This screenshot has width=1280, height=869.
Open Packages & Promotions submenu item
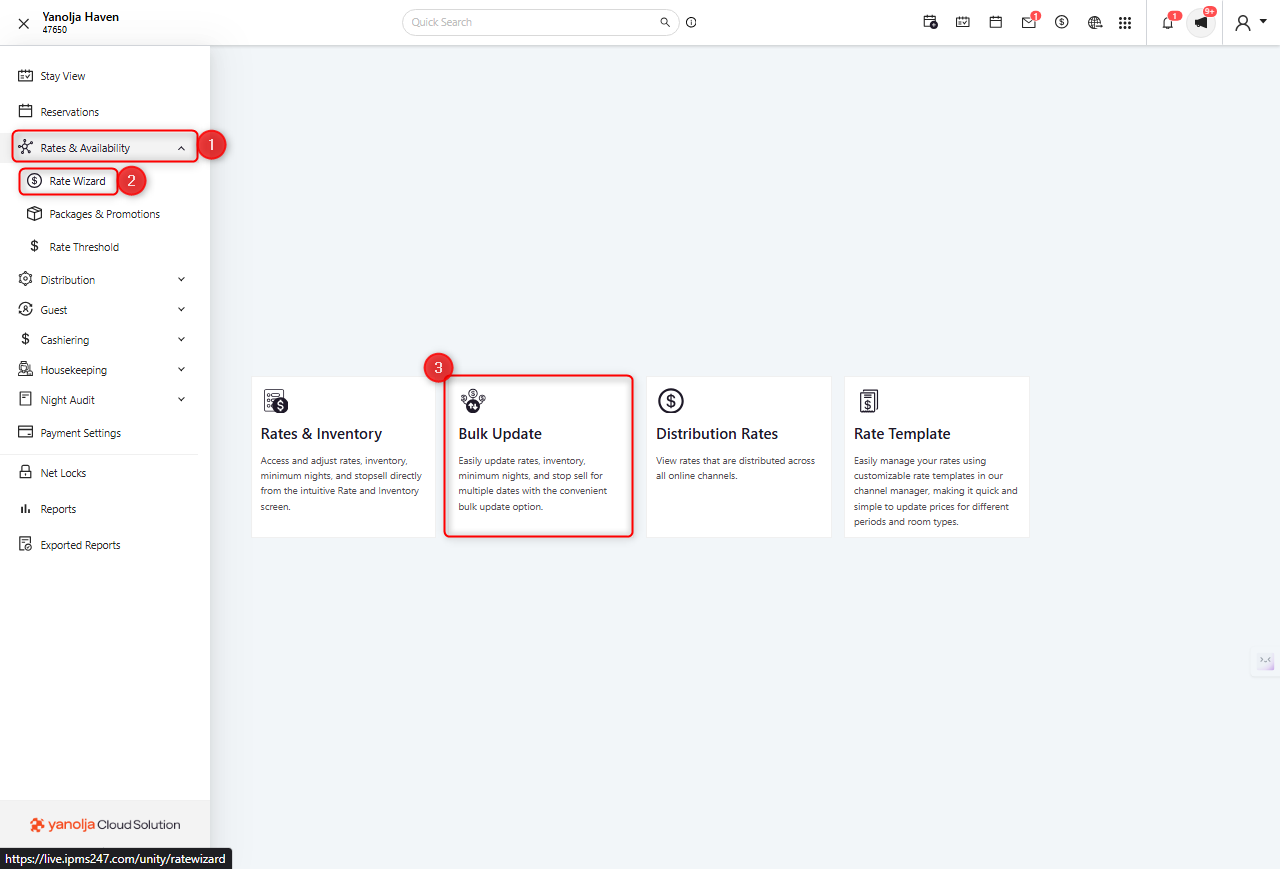[105, 214]
